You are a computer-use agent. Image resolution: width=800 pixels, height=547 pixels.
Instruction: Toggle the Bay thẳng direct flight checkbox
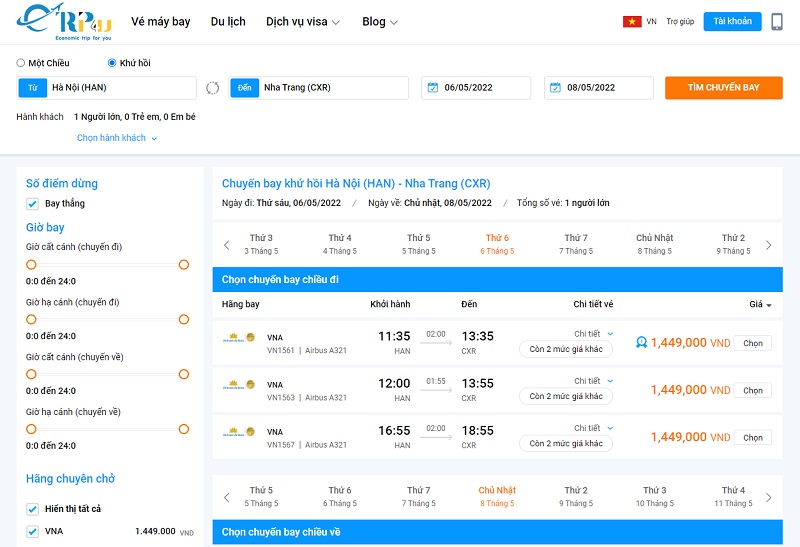[x=32, y=204]
